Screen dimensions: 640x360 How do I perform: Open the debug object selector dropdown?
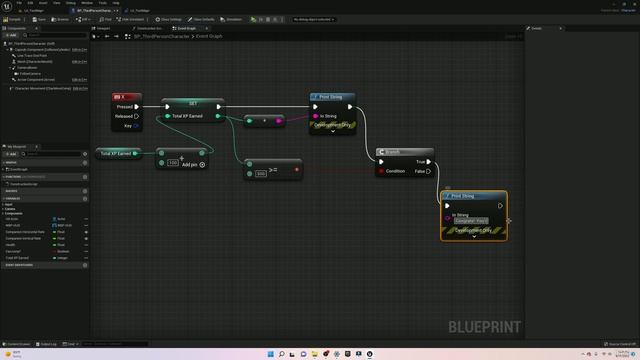(313, 19)
